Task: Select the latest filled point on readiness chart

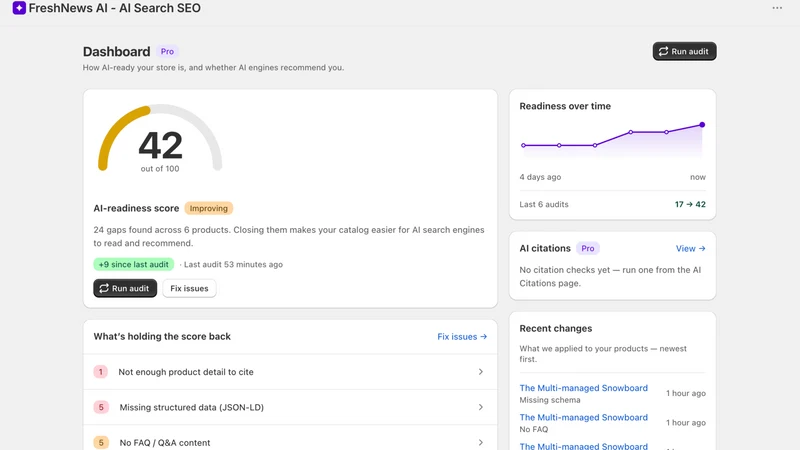Action: pyautogui.click(x=702, y=124)
